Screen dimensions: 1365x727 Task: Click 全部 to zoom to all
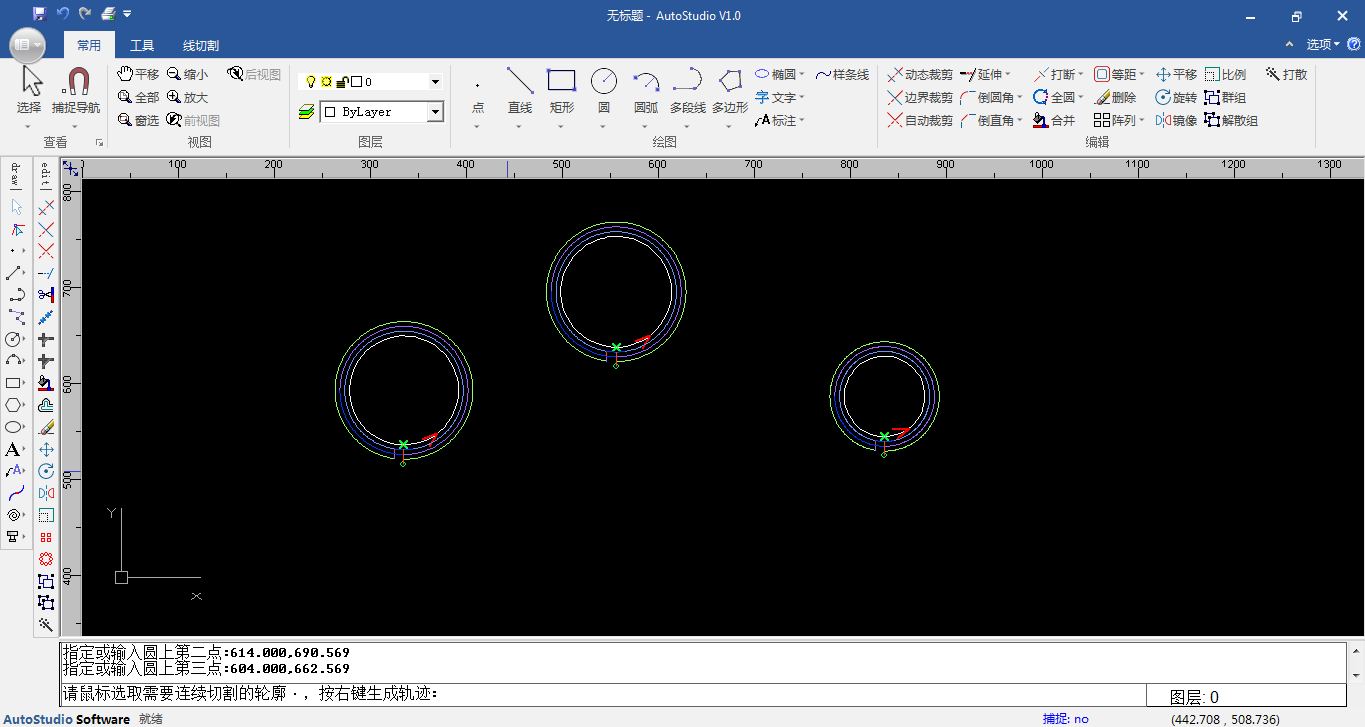[x=138, y=97]
